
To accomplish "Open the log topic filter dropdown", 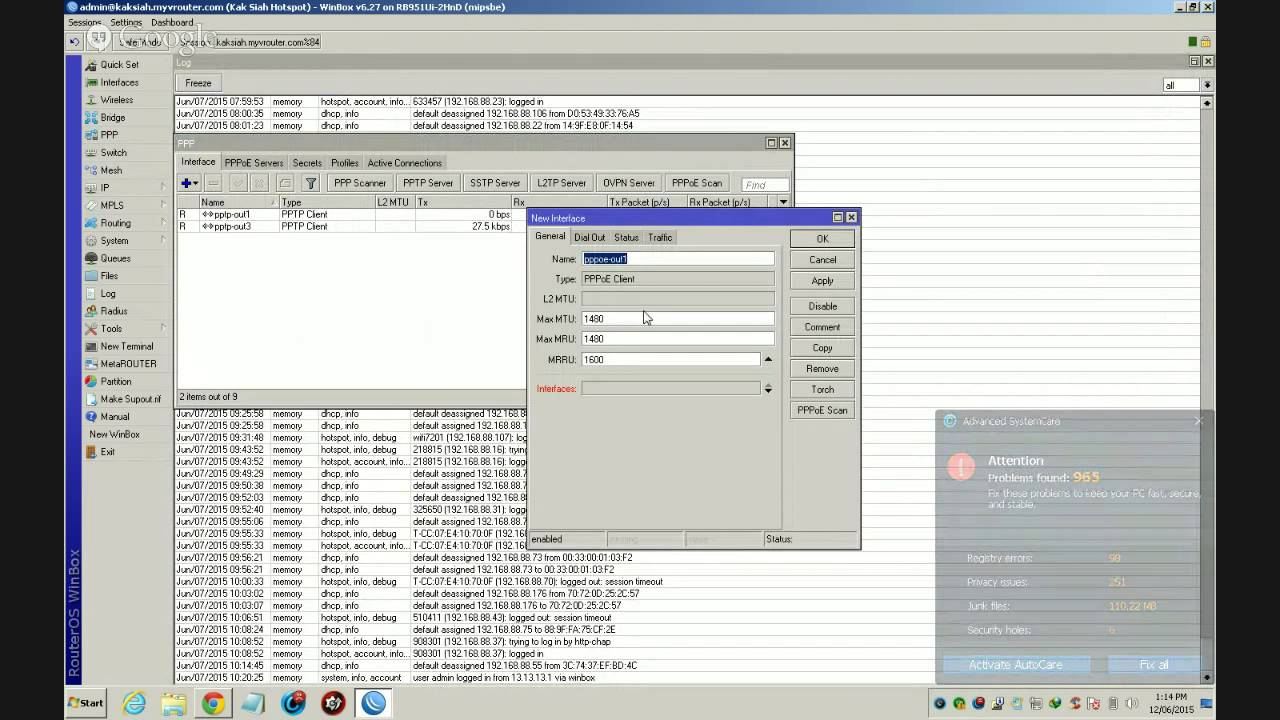I will pos(1207,85).
